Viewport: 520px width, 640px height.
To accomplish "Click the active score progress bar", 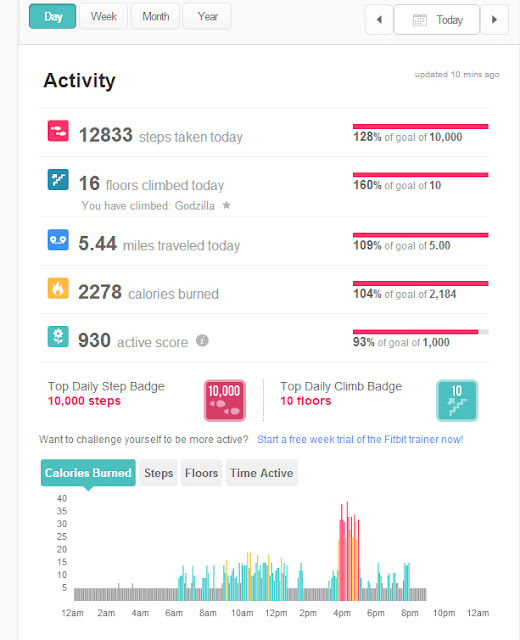I will [x=420, y=332].
